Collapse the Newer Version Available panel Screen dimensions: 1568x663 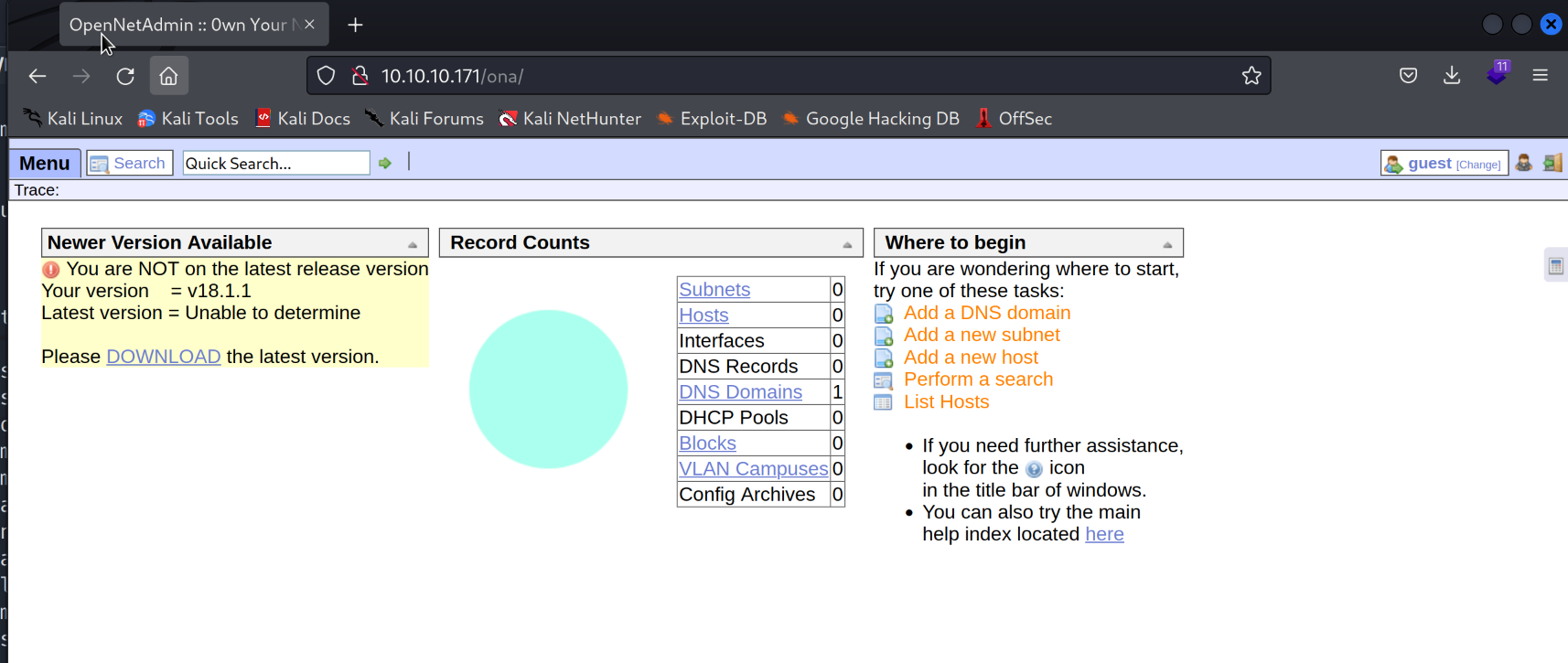point(413,244)
